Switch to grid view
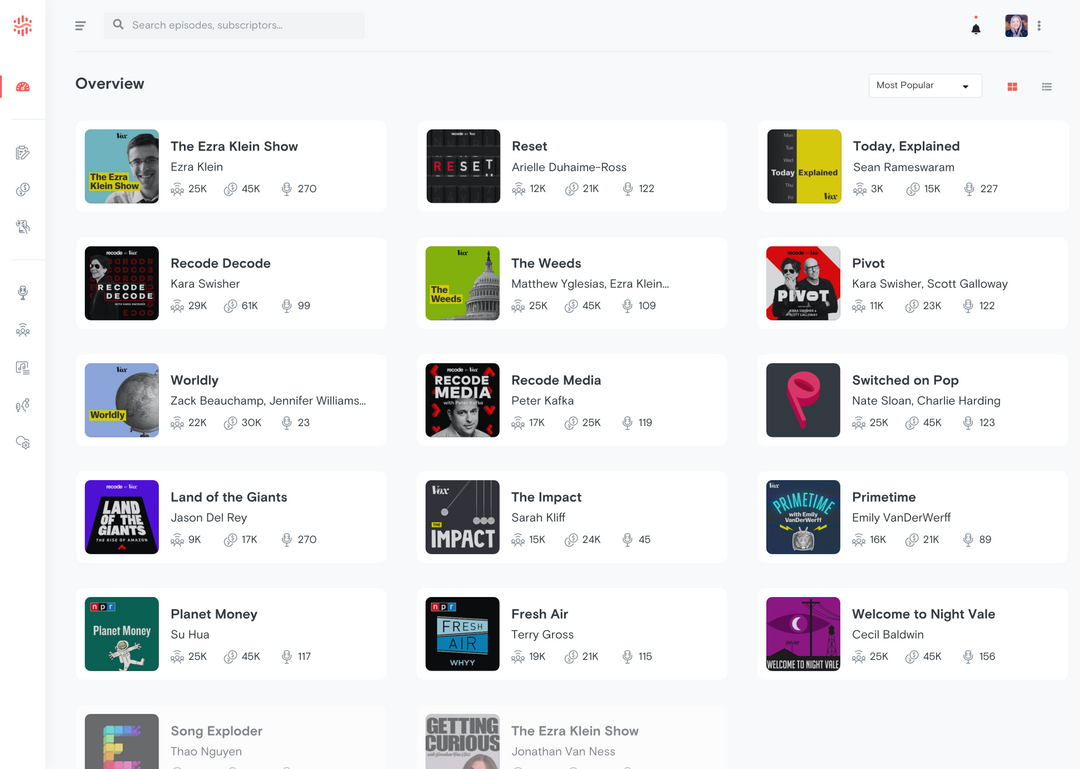The height and width of the screenshot is (769, 1080). (1012, 87)
